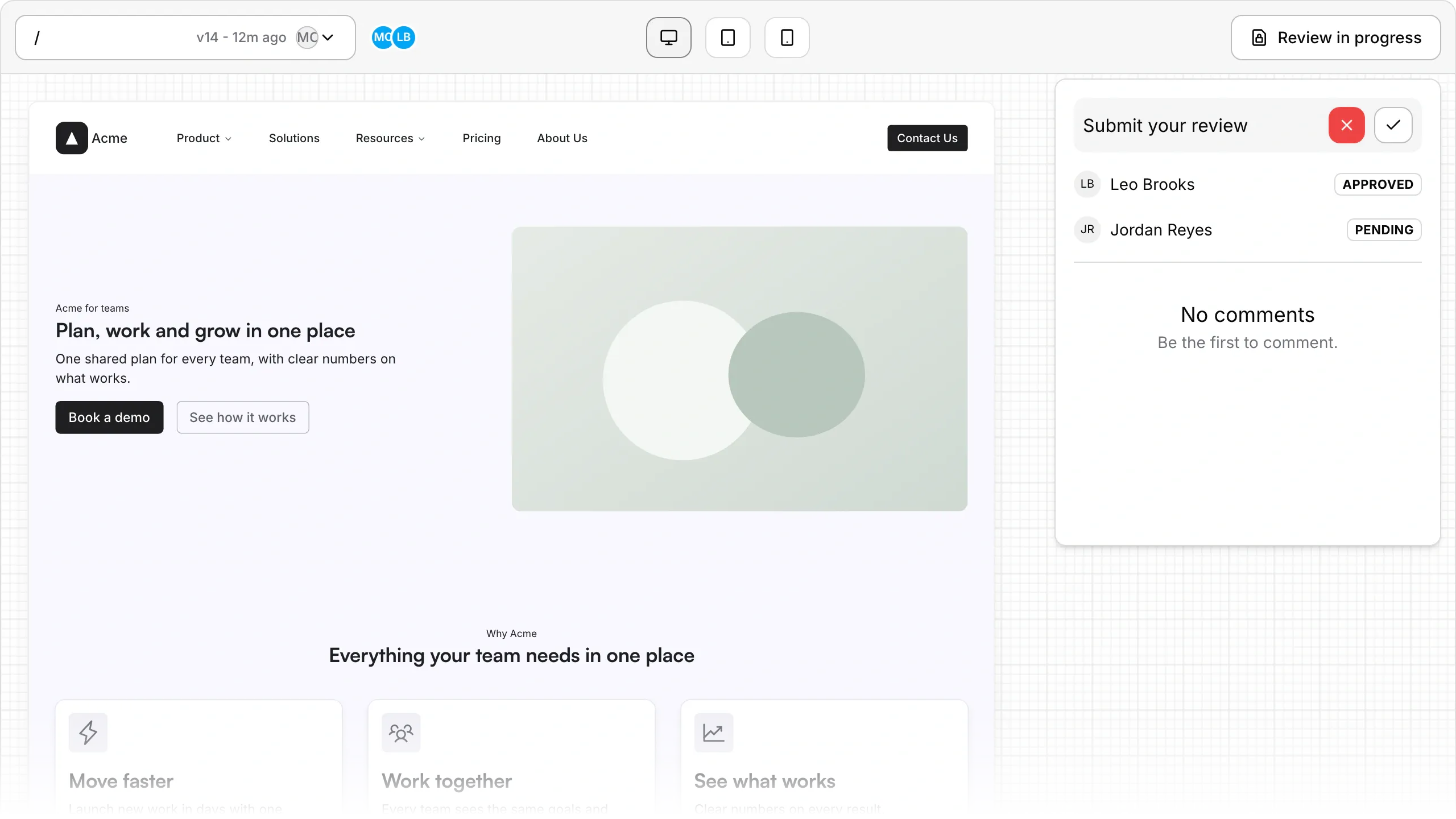The image size is (1456, 819).
Task: Click the chart See what works icon
Action: 714,733
